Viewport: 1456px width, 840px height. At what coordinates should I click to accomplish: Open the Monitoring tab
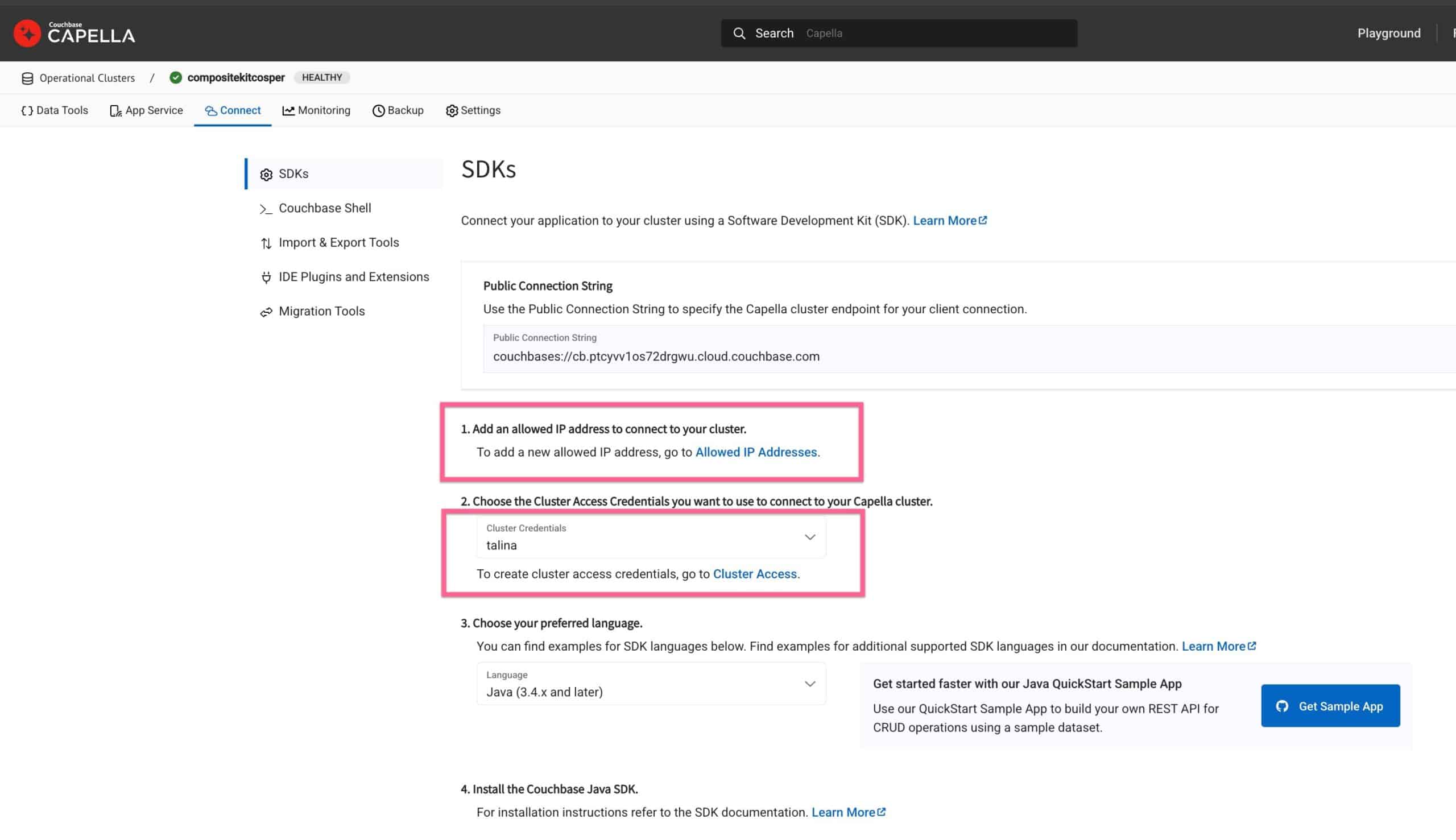click(x=316, y=111)
